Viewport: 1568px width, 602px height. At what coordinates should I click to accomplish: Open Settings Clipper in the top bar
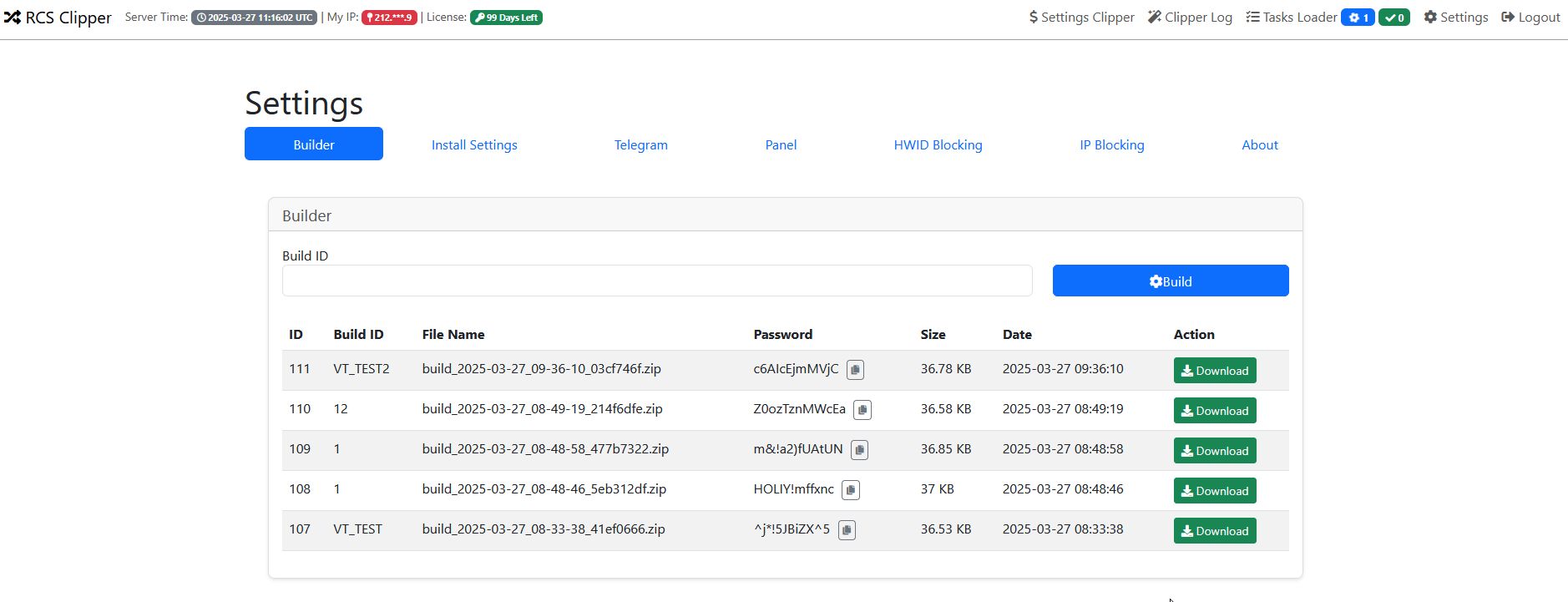pos(1081,18)
